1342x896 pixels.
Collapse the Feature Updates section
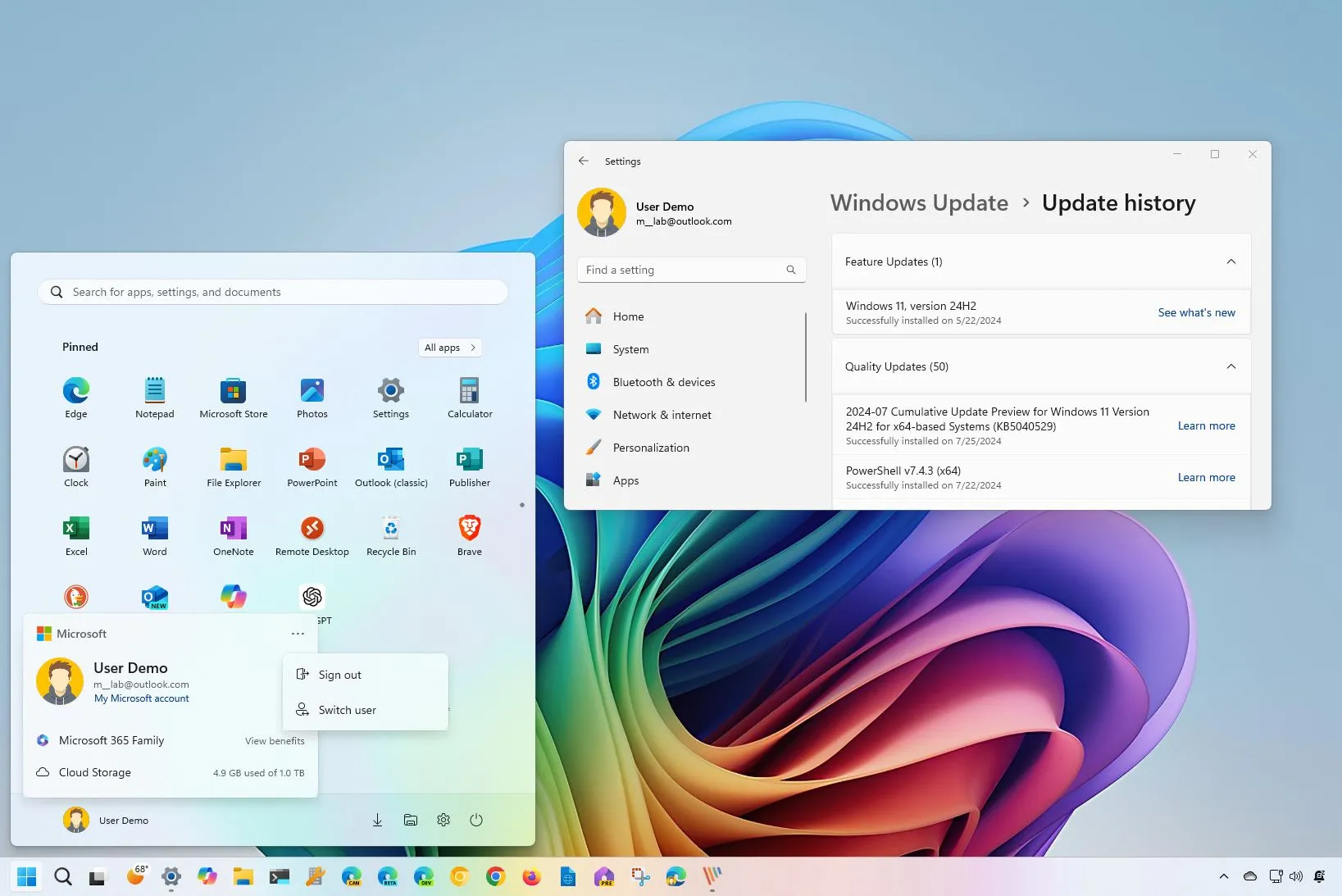click(1231, 262)
